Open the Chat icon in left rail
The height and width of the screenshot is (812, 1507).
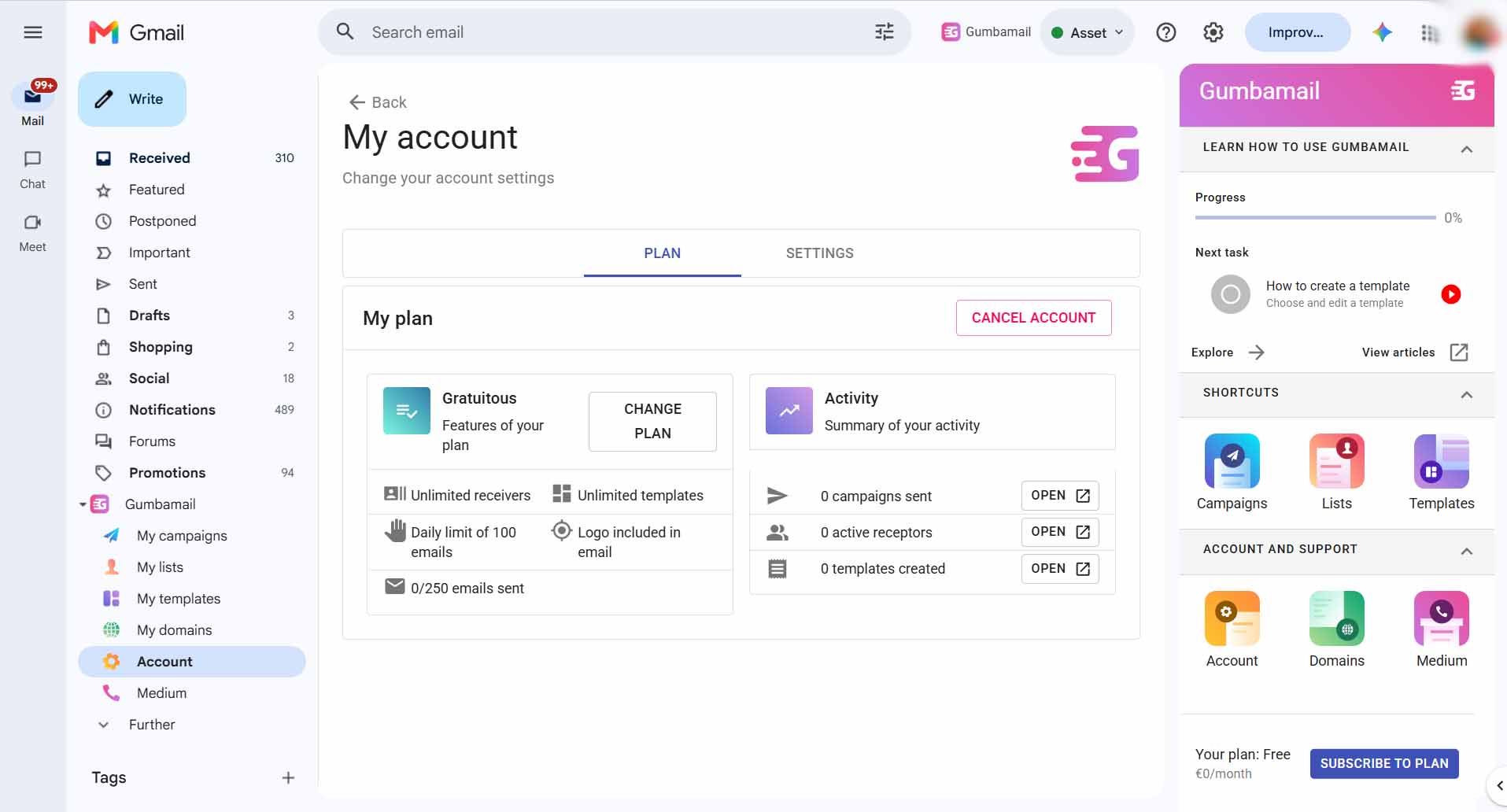(x=32, y=159)
